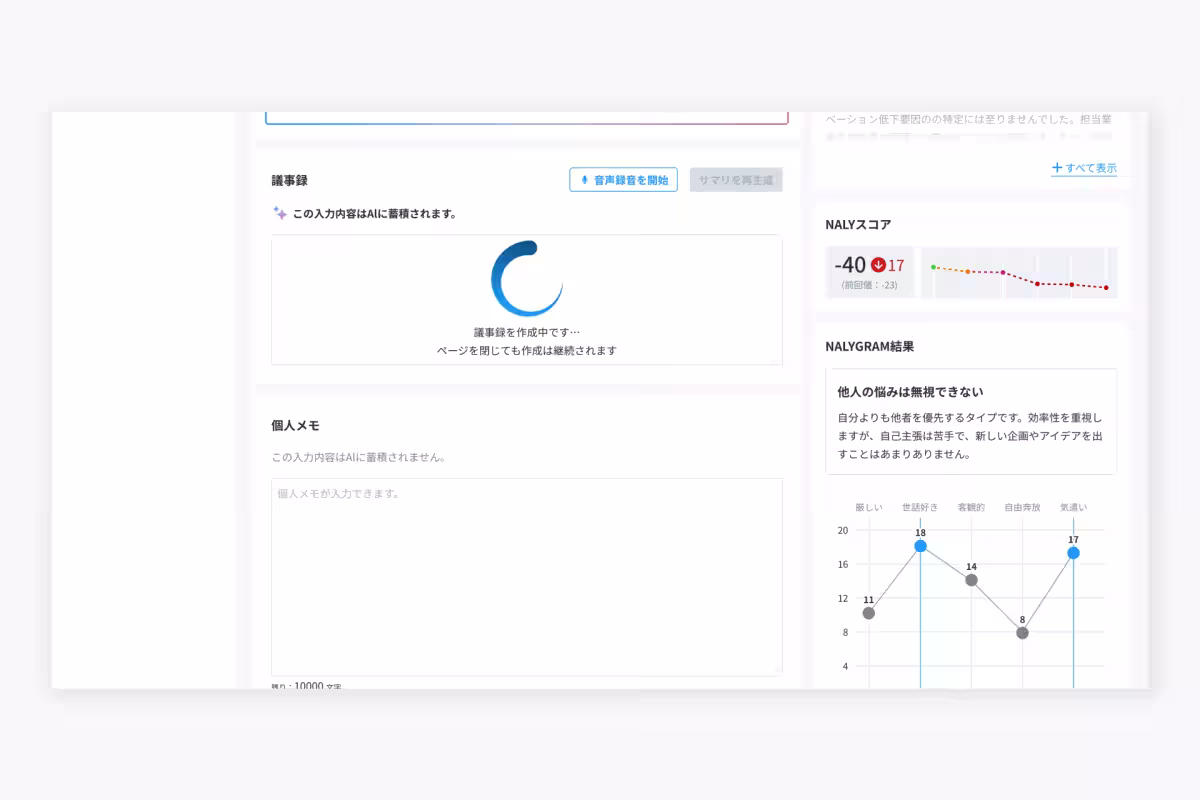Click the grayed-out サマリを再生成 button
The width and height of the screenshot is (1200, 800).
[736, 179]
